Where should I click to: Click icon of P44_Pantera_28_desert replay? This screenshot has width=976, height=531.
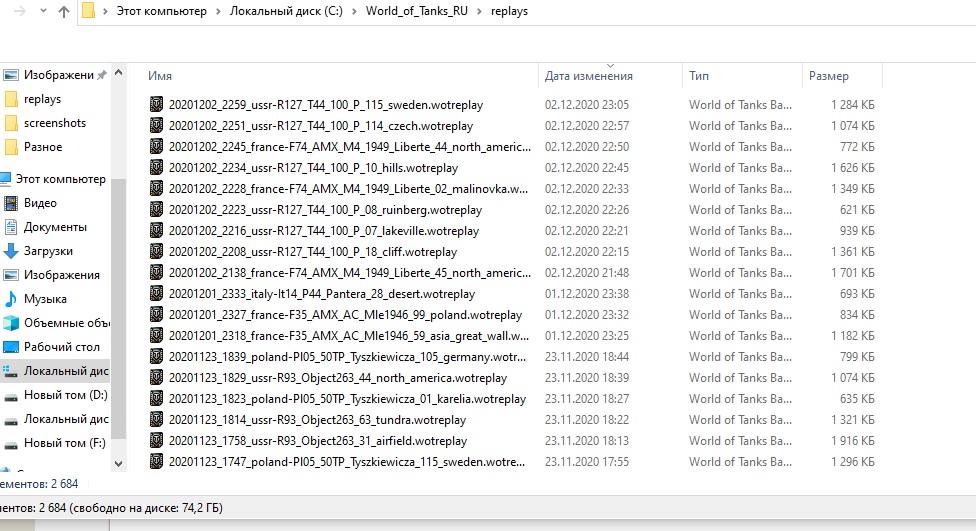pyautogui.click(x=156, y=294)
